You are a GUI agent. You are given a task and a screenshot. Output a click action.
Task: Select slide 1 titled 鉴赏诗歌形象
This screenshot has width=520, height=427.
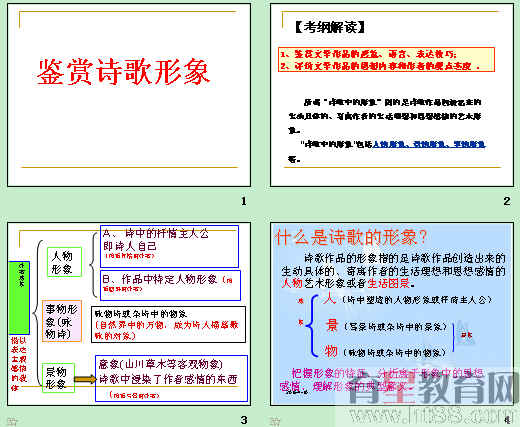click(129, 95)
